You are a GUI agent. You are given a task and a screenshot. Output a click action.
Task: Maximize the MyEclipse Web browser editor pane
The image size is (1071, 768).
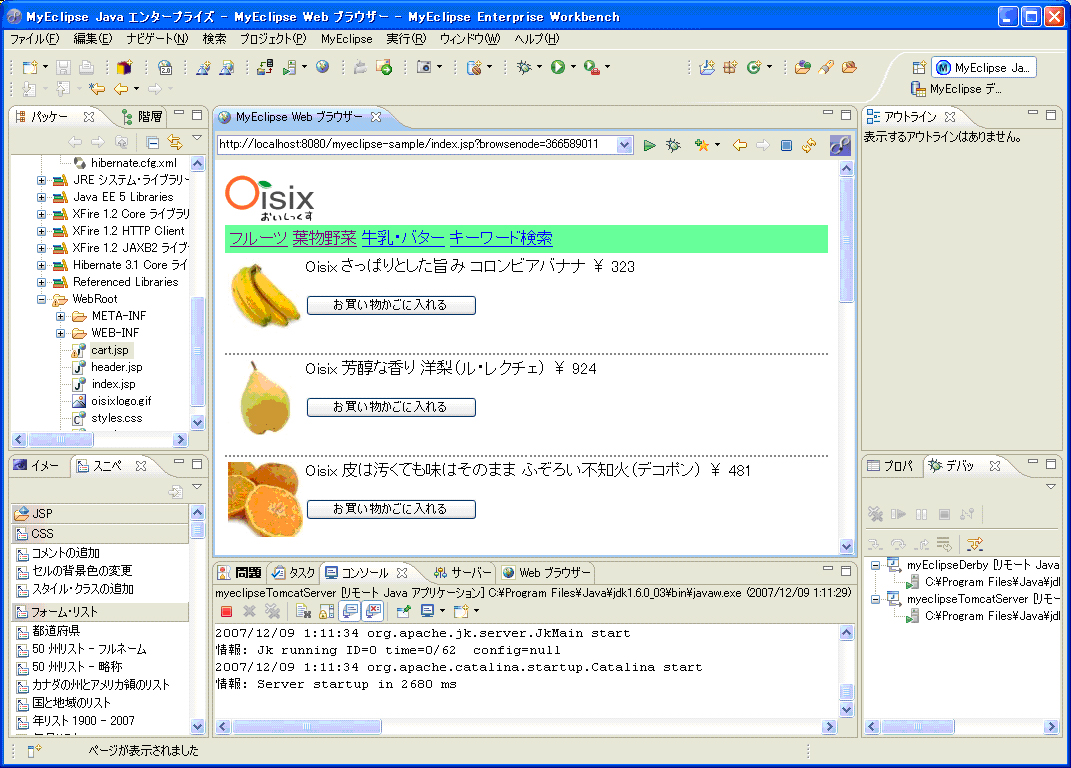coord(846,115)
